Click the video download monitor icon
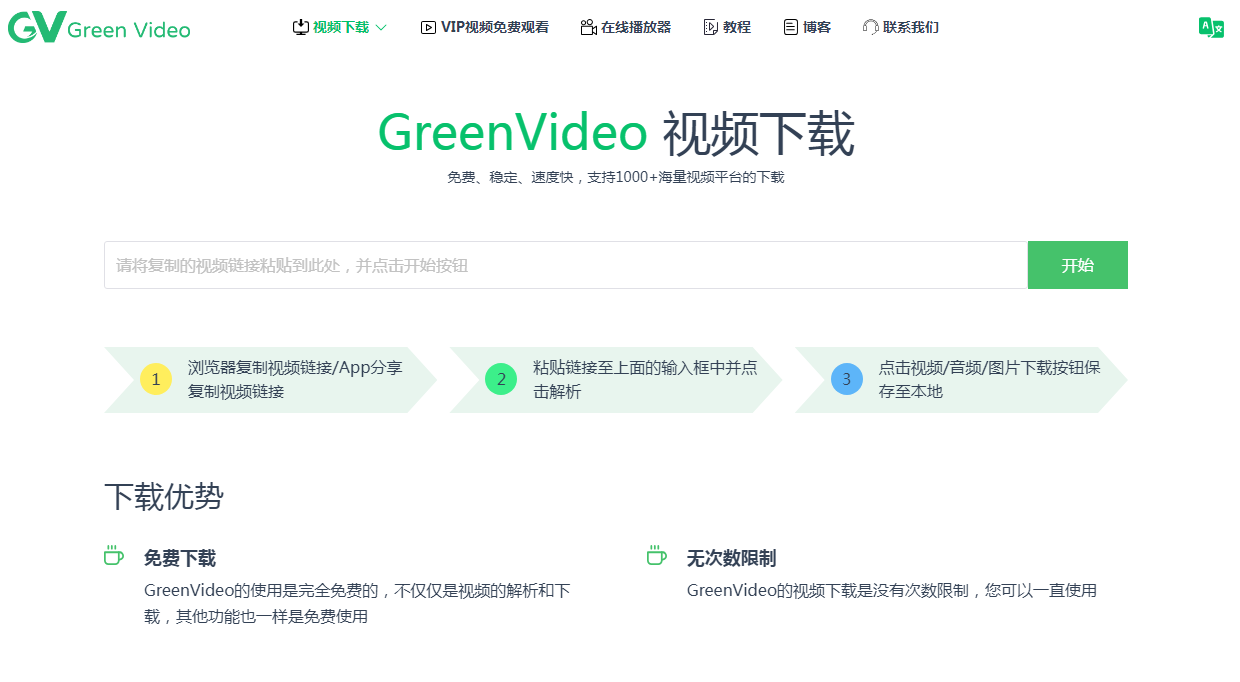 click(300, 27)
